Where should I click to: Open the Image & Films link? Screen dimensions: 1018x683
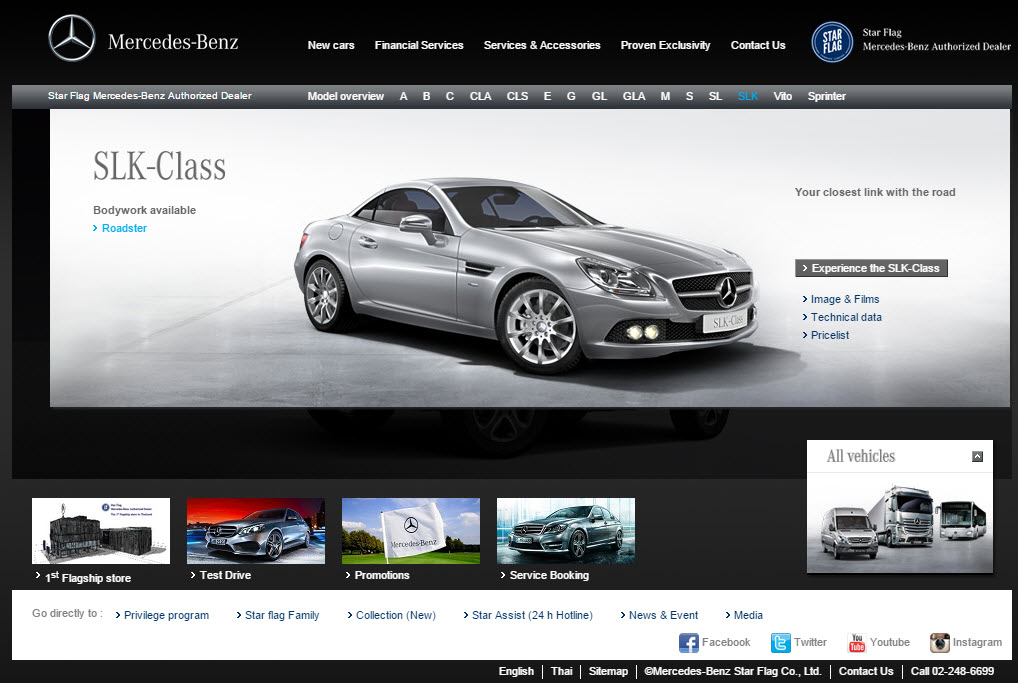pos(845,299)
